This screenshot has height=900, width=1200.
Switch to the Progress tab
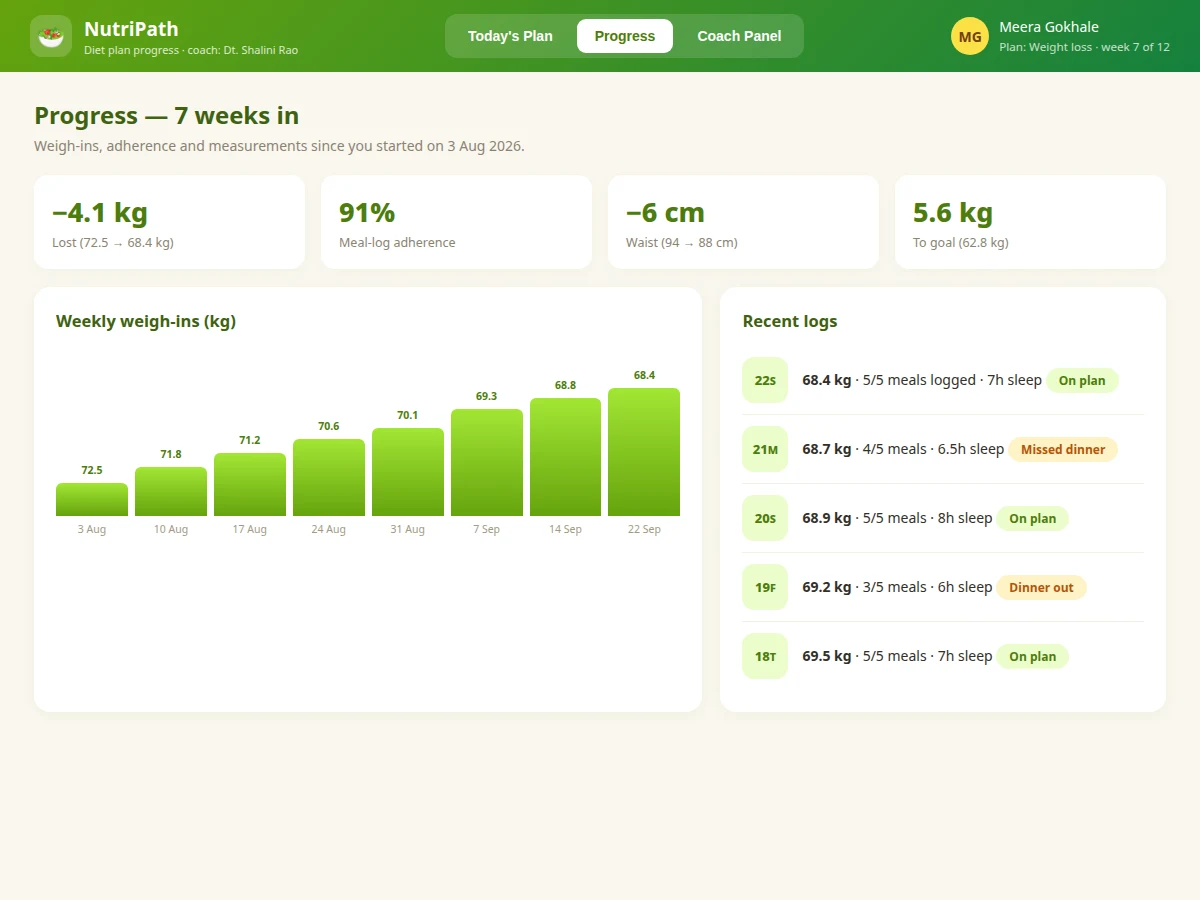625,36
